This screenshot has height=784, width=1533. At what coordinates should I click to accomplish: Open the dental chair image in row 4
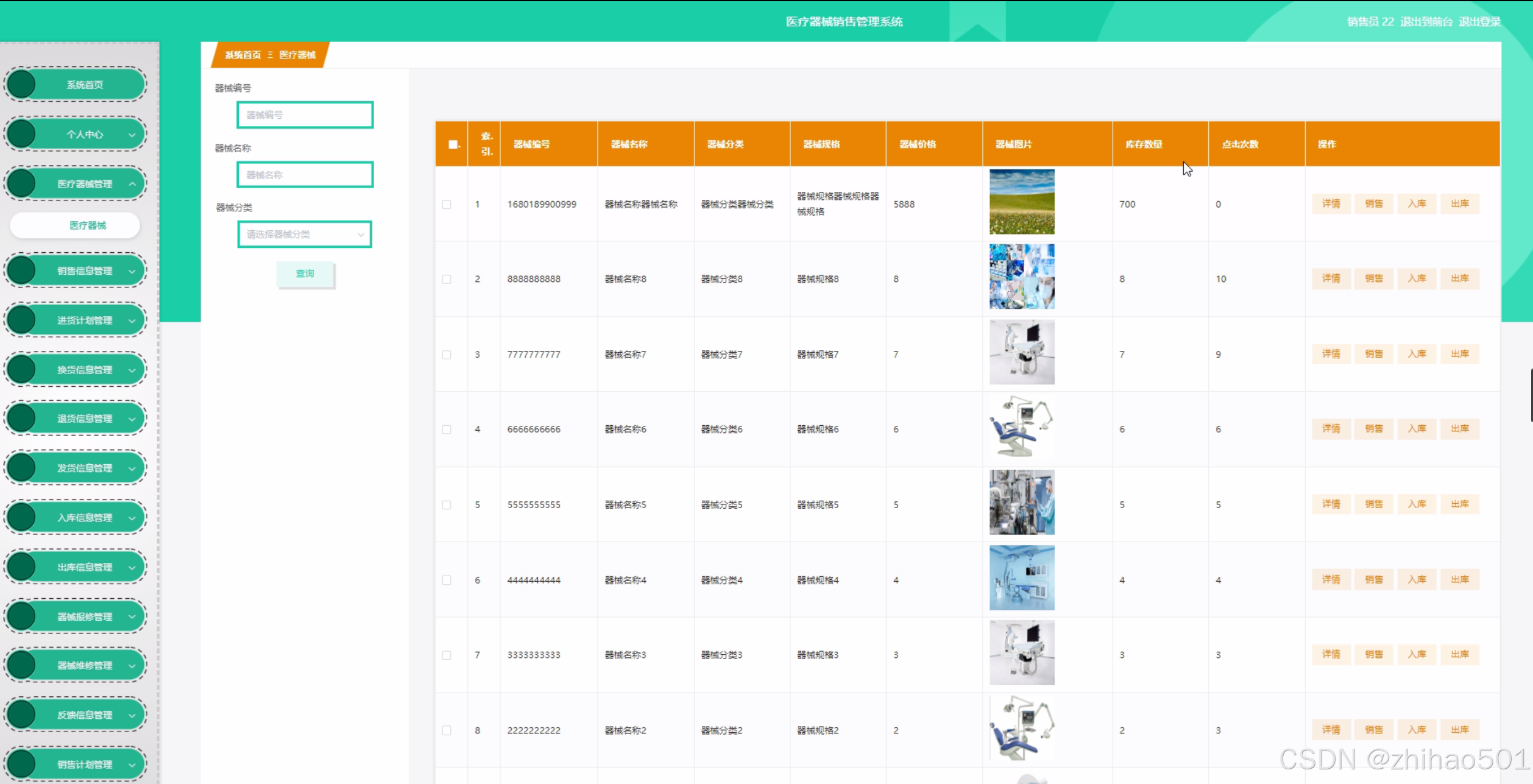click(1021, 428)
